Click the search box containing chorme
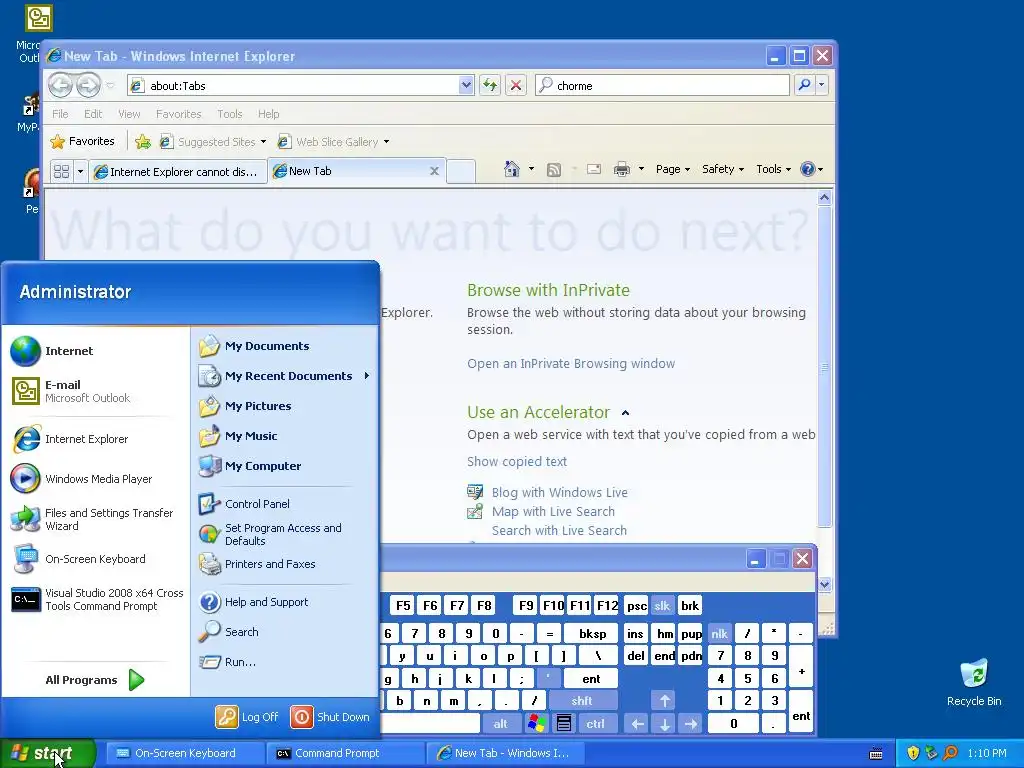 662,85
